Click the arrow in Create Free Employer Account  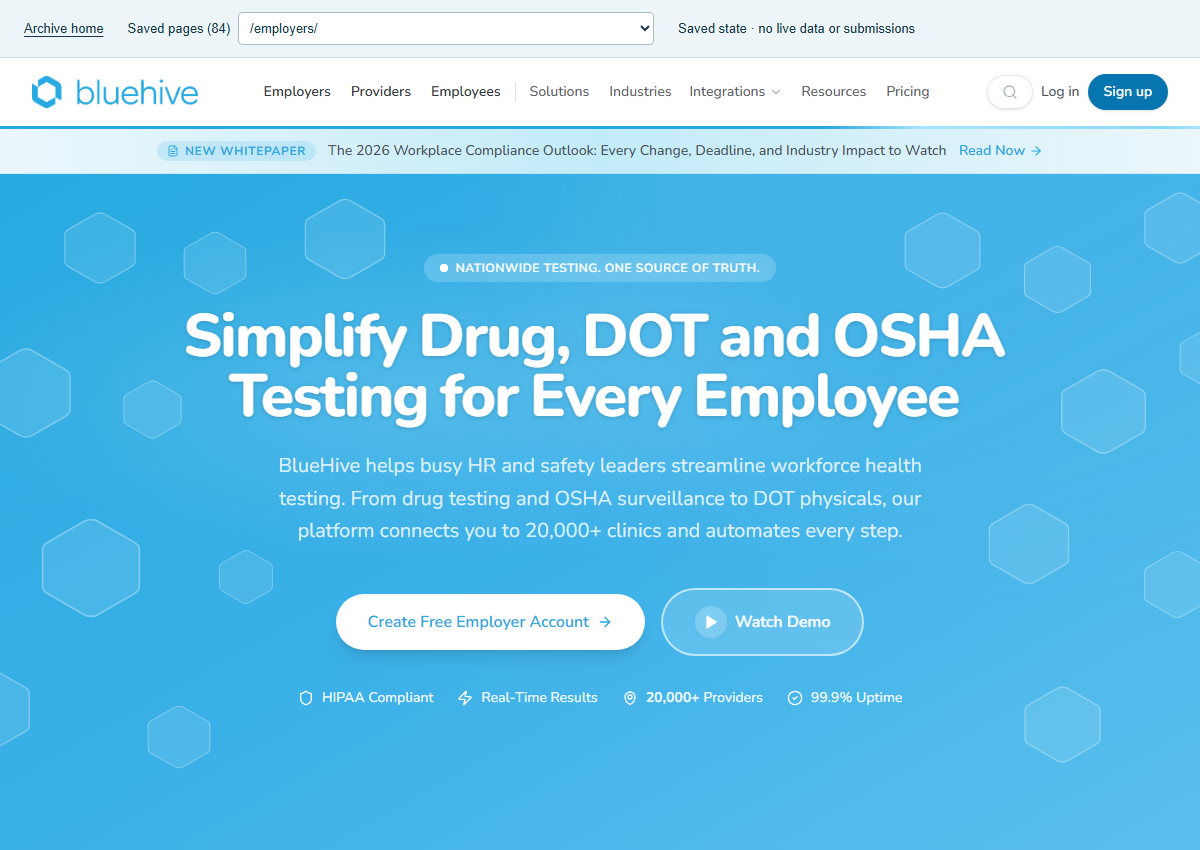click(x=605, y=622)
